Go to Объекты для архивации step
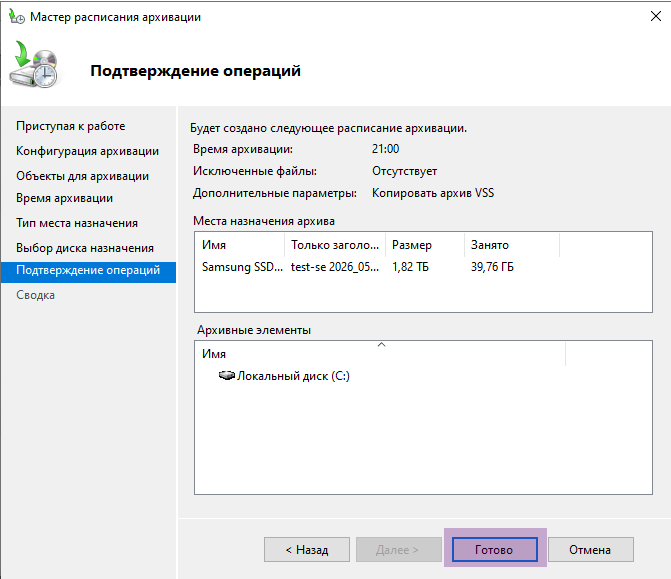Viewport: 671px width, 579px height. coord(83,176)
